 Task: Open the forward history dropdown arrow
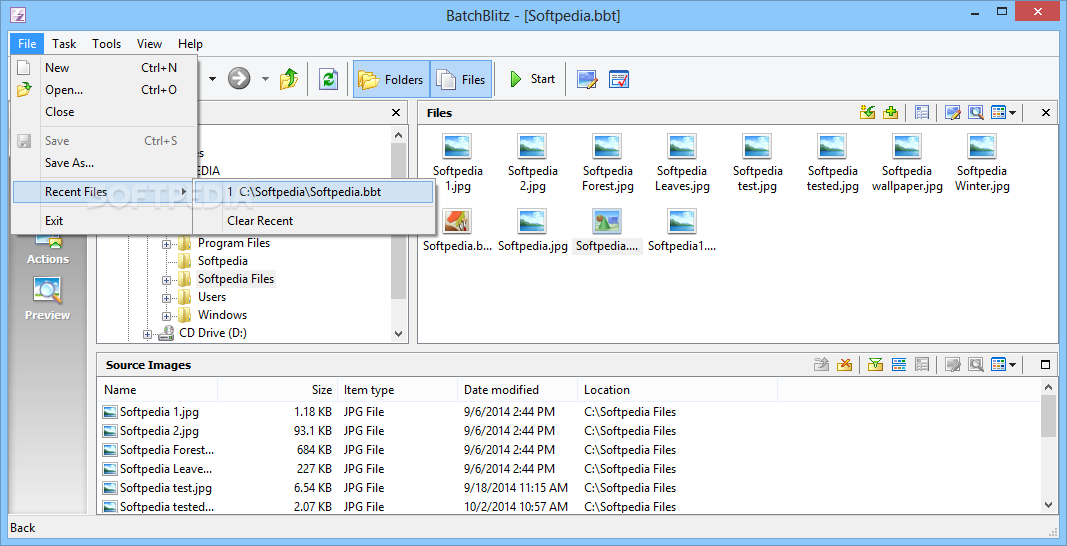tap(265, 79)
